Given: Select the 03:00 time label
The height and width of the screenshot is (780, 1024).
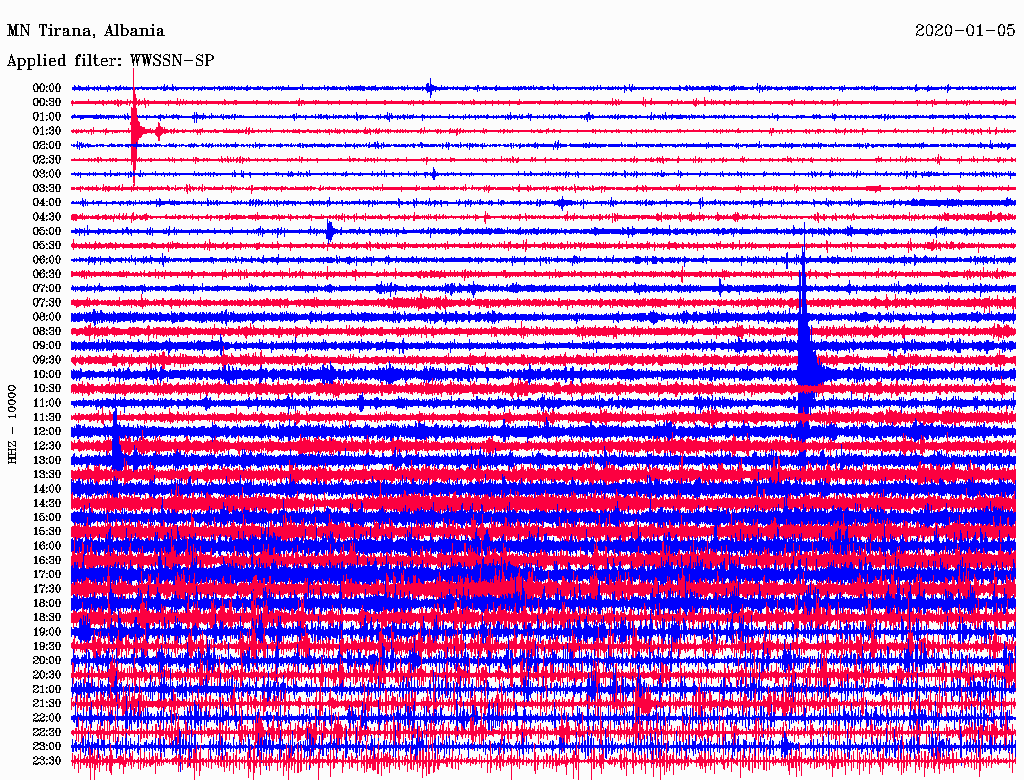Looking at the screenshot, I should pyautogui.click(x=47, y=174).
